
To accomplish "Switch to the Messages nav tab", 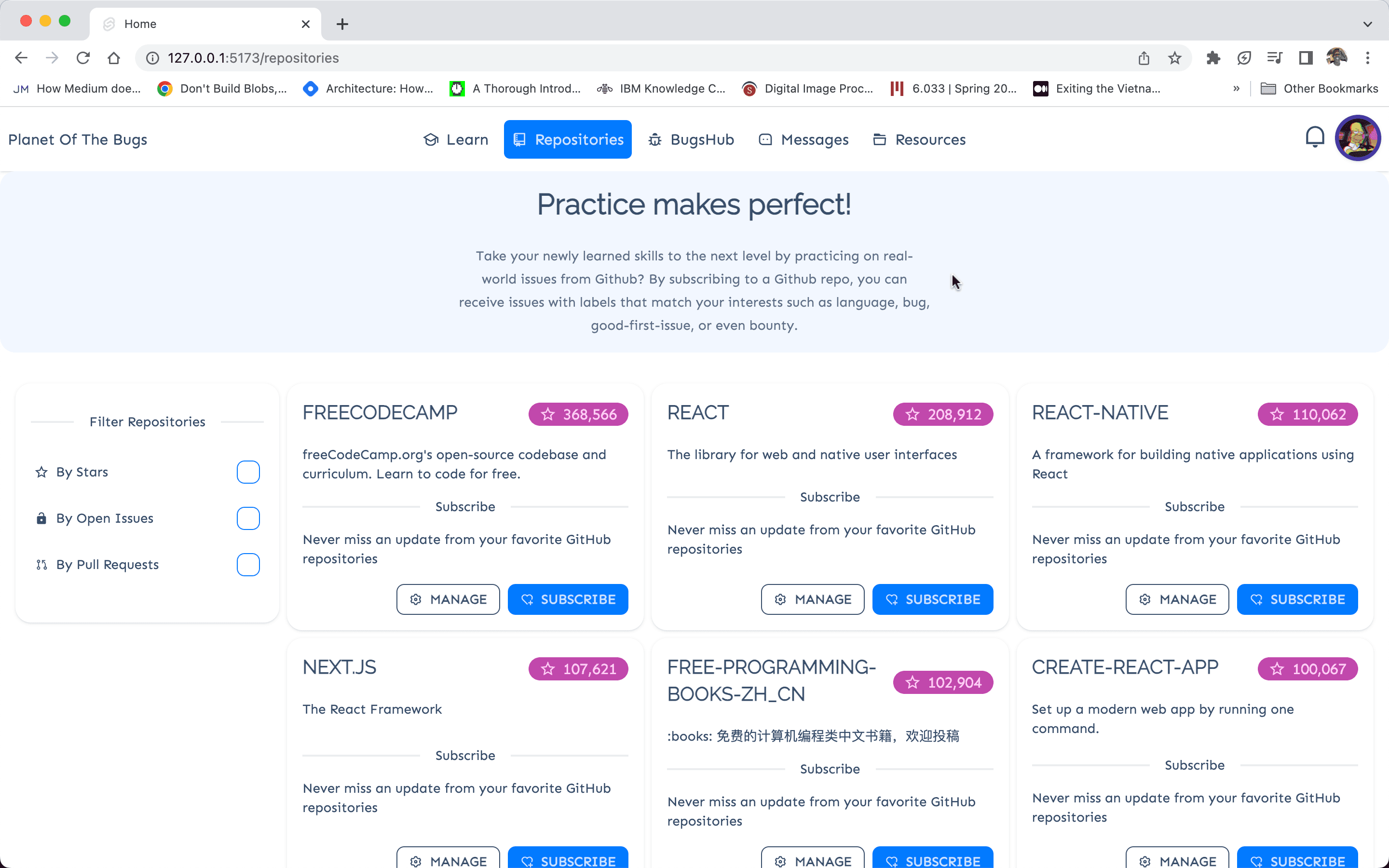I will 803,139.
